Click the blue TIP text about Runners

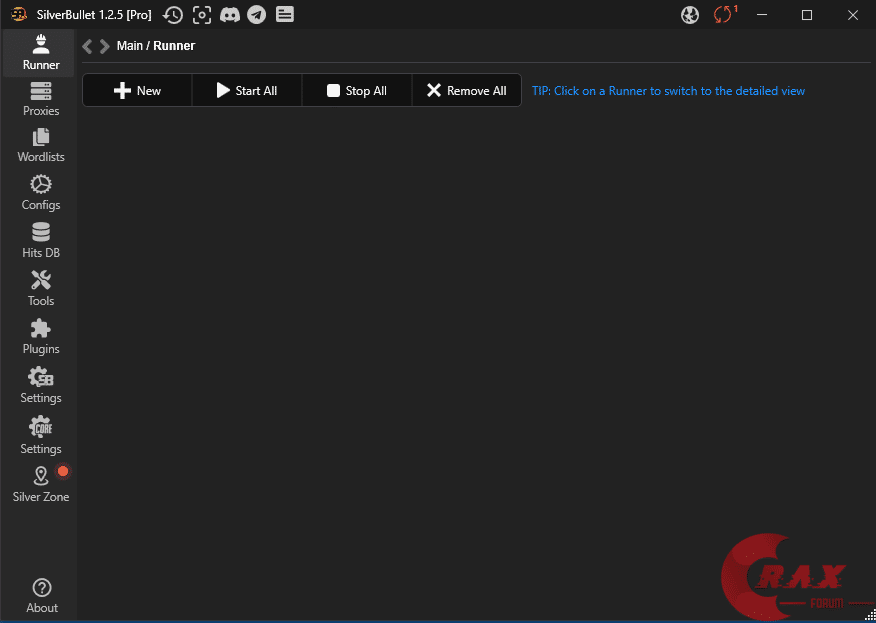tap(668, 91)
